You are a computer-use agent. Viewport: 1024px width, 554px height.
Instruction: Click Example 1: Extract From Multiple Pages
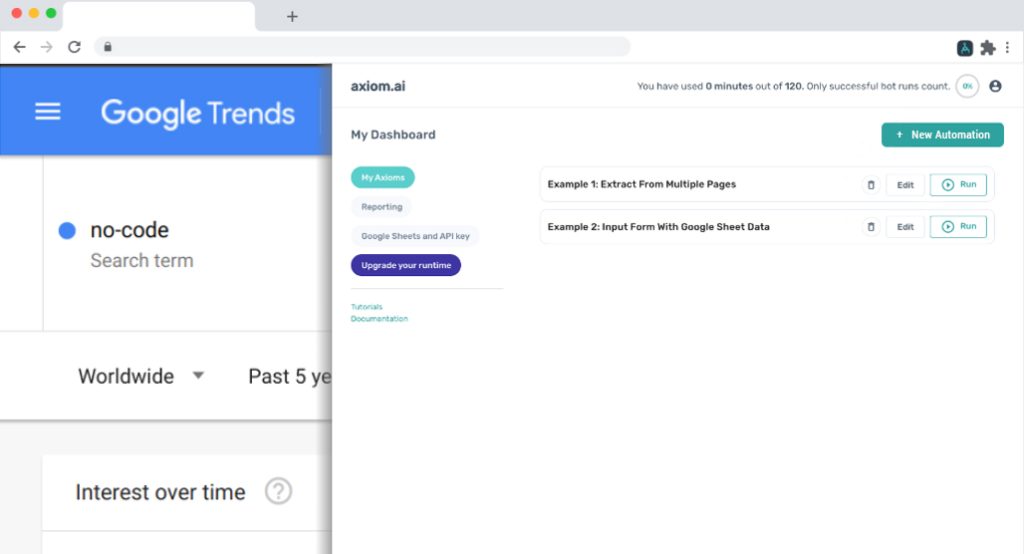coord(641,184)
